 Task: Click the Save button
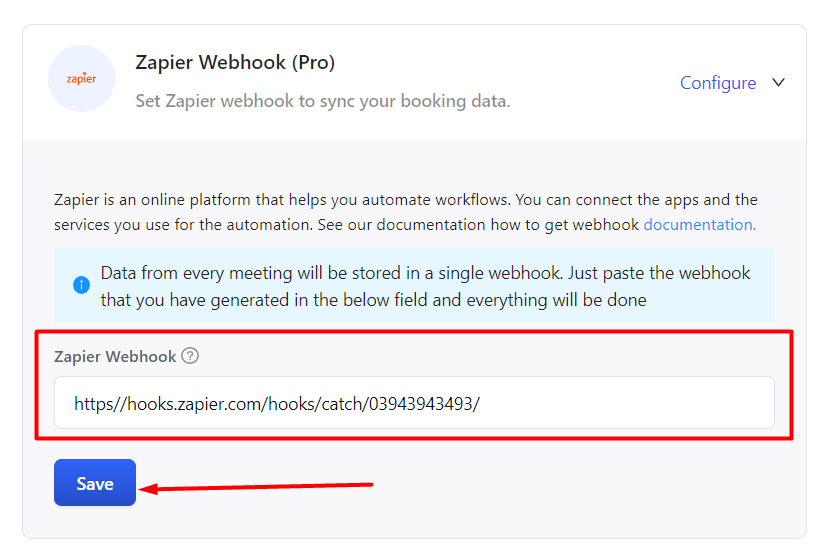(x=95, y=482)
